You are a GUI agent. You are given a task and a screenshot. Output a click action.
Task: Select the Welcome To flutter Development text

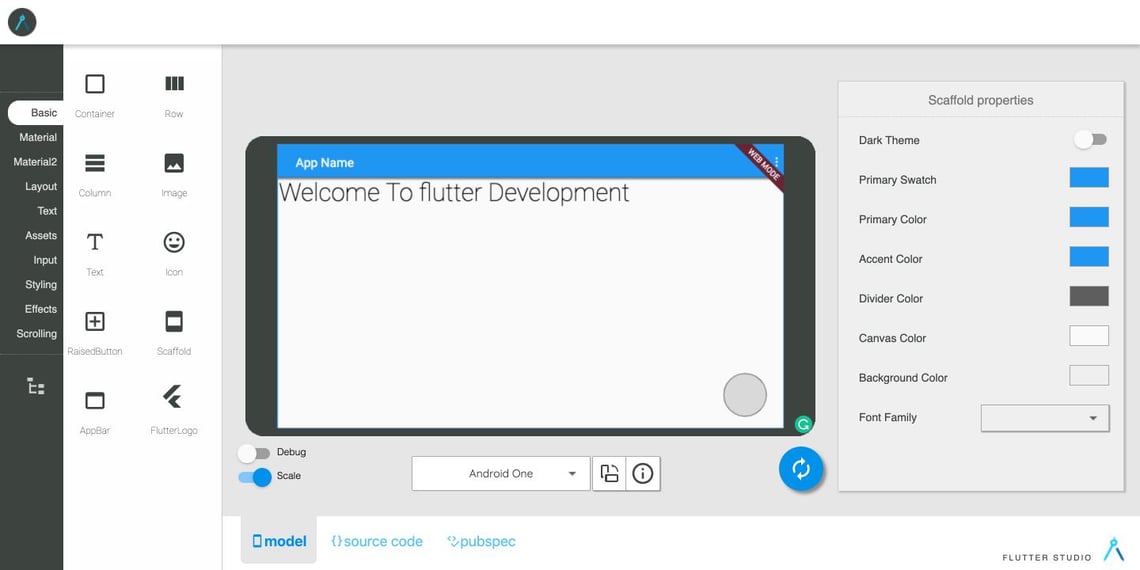click(454, 193)
